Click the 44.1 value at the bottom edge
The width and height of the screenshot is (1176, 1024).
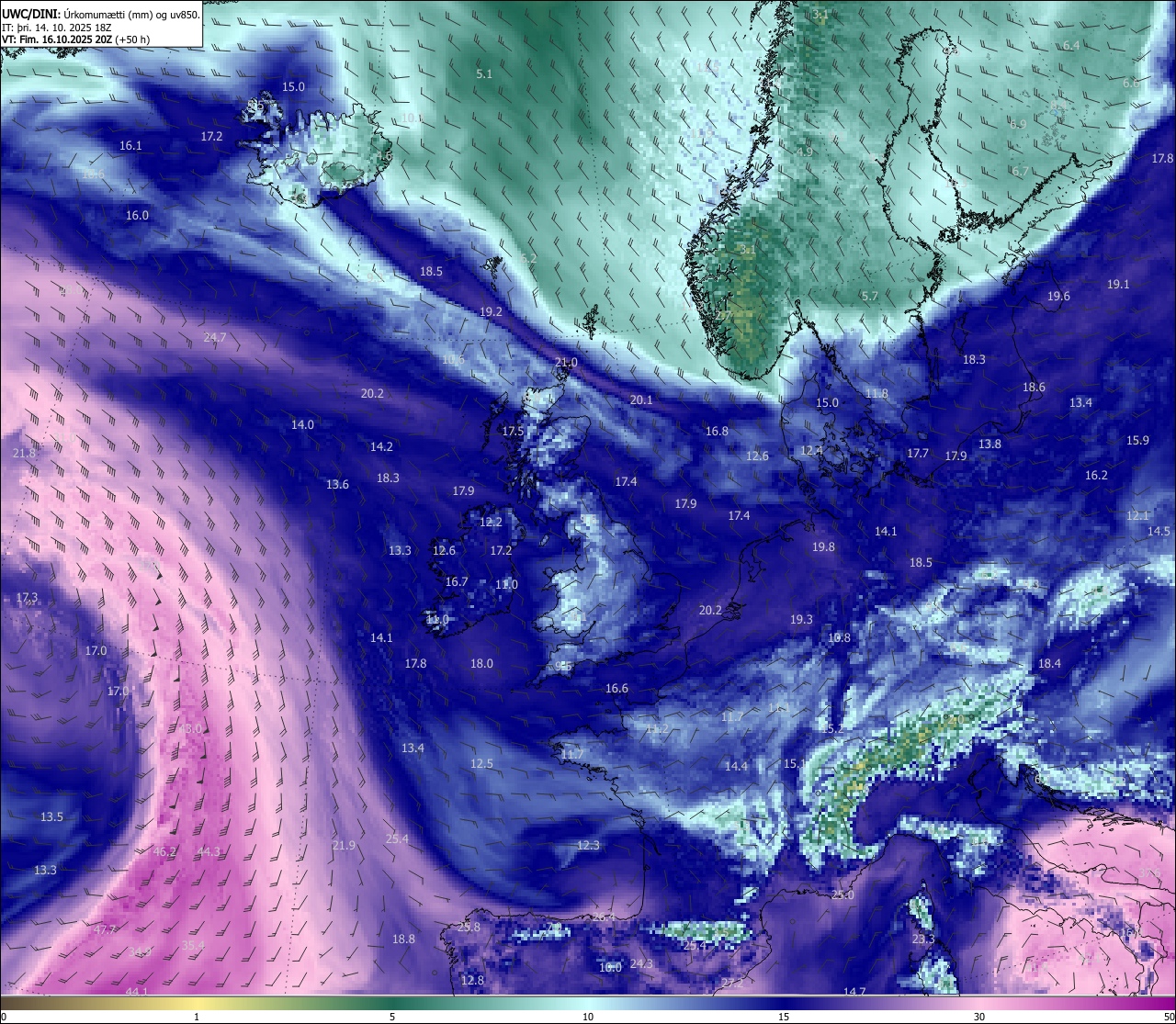pos(136,992)
